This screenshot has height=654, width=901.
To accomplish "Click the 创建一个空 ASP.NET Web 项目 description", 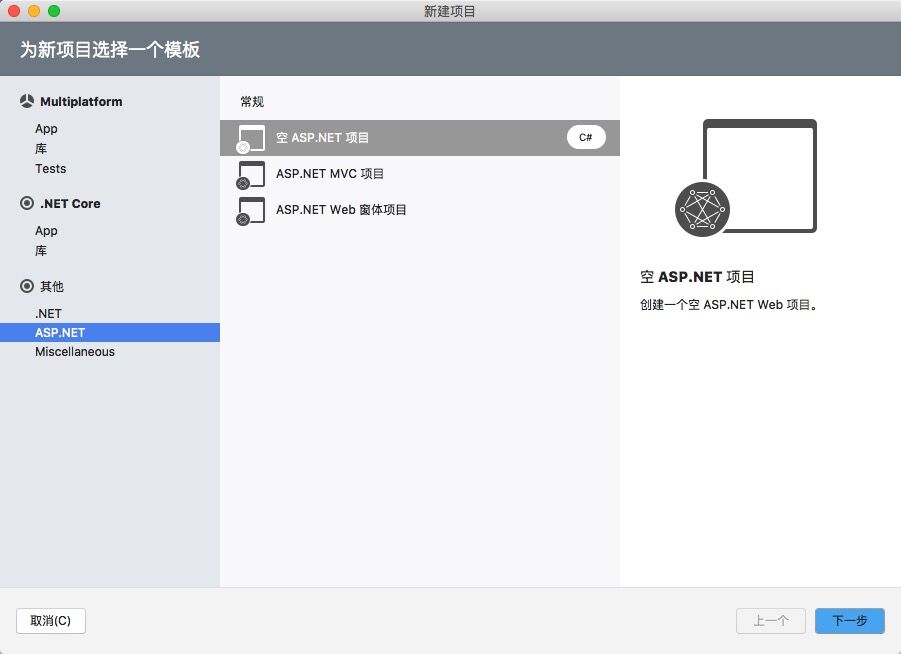I will (x=729, y=305).
